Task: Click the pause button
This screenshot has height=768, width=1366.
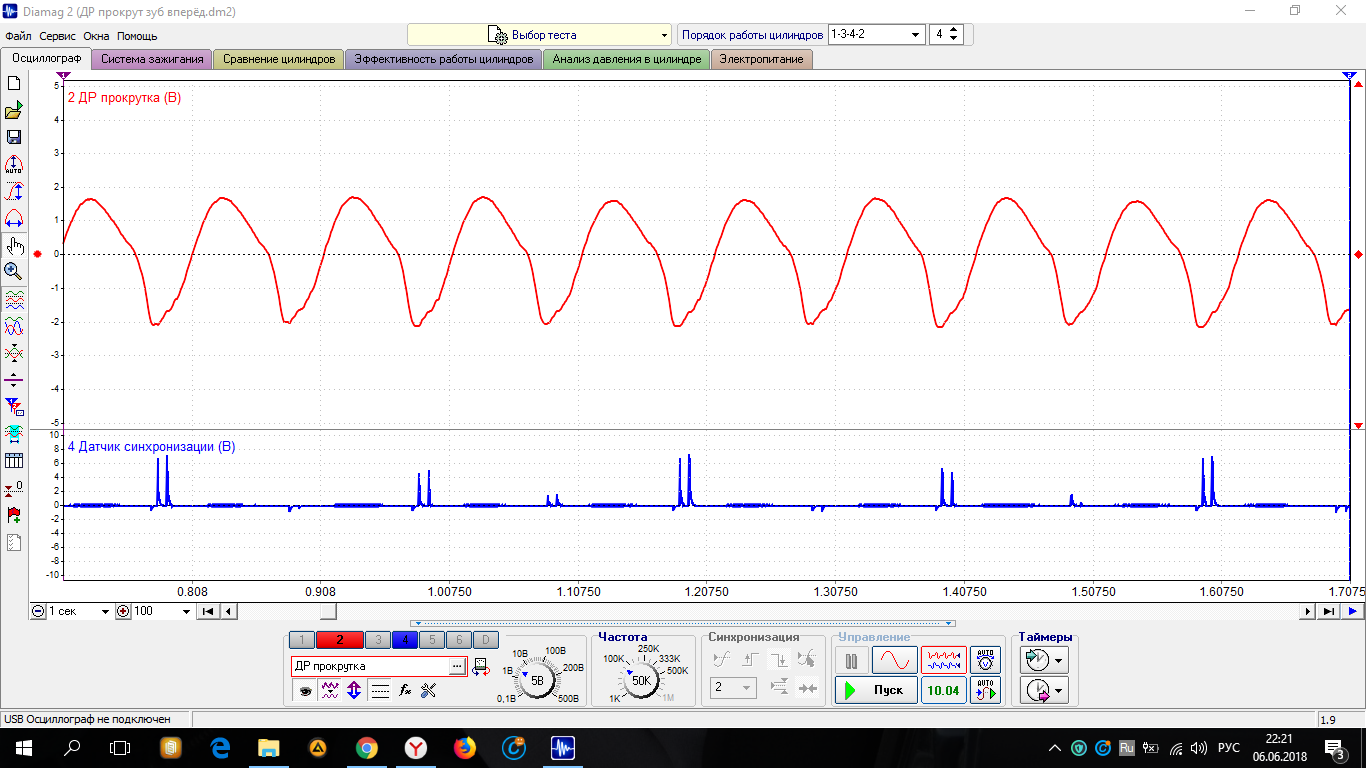Action: pyautogui.click(x=852, y=660)
